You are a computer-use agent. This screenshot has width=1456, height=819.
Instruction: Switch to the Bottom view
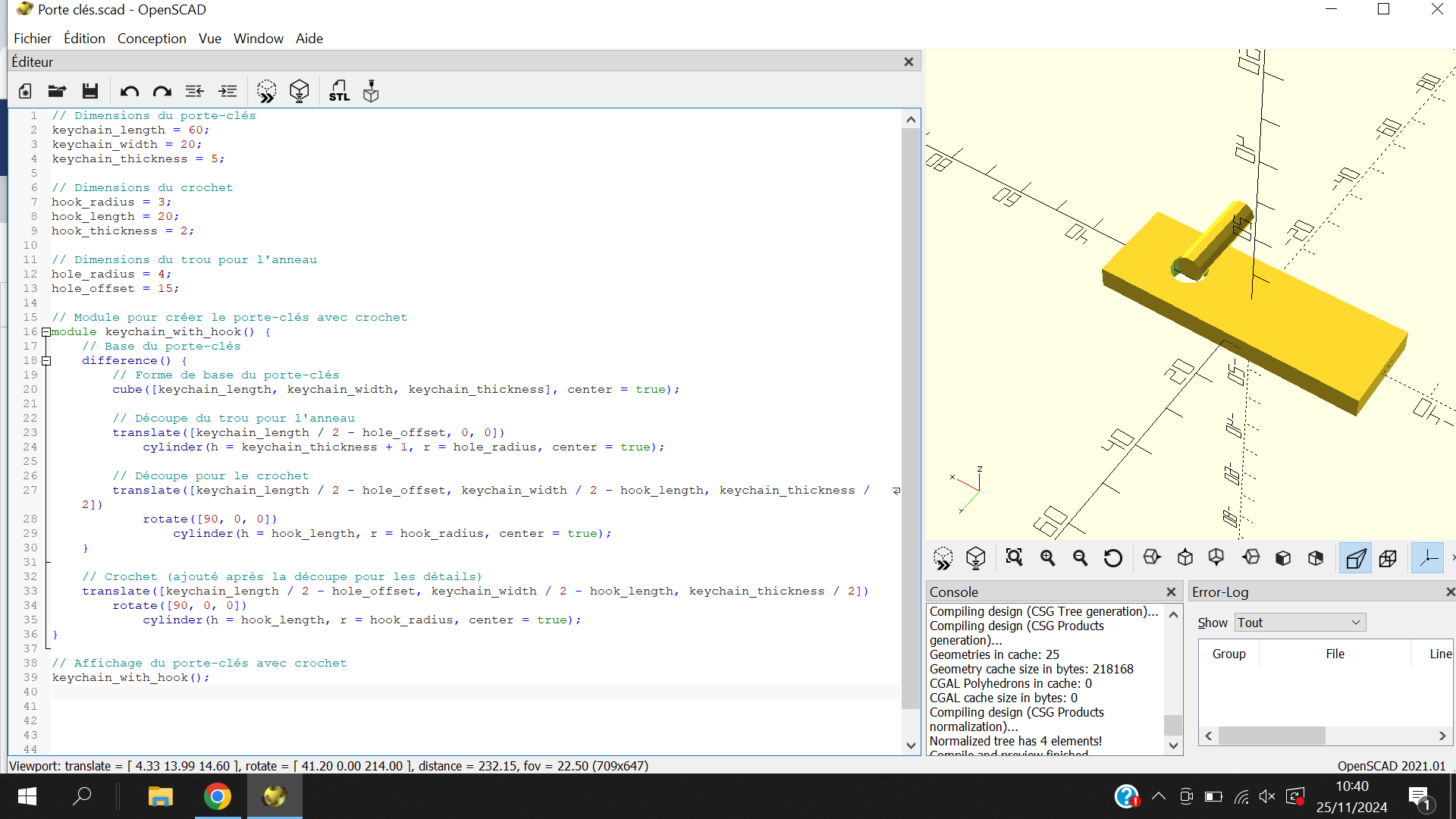tap(1216, 558)
